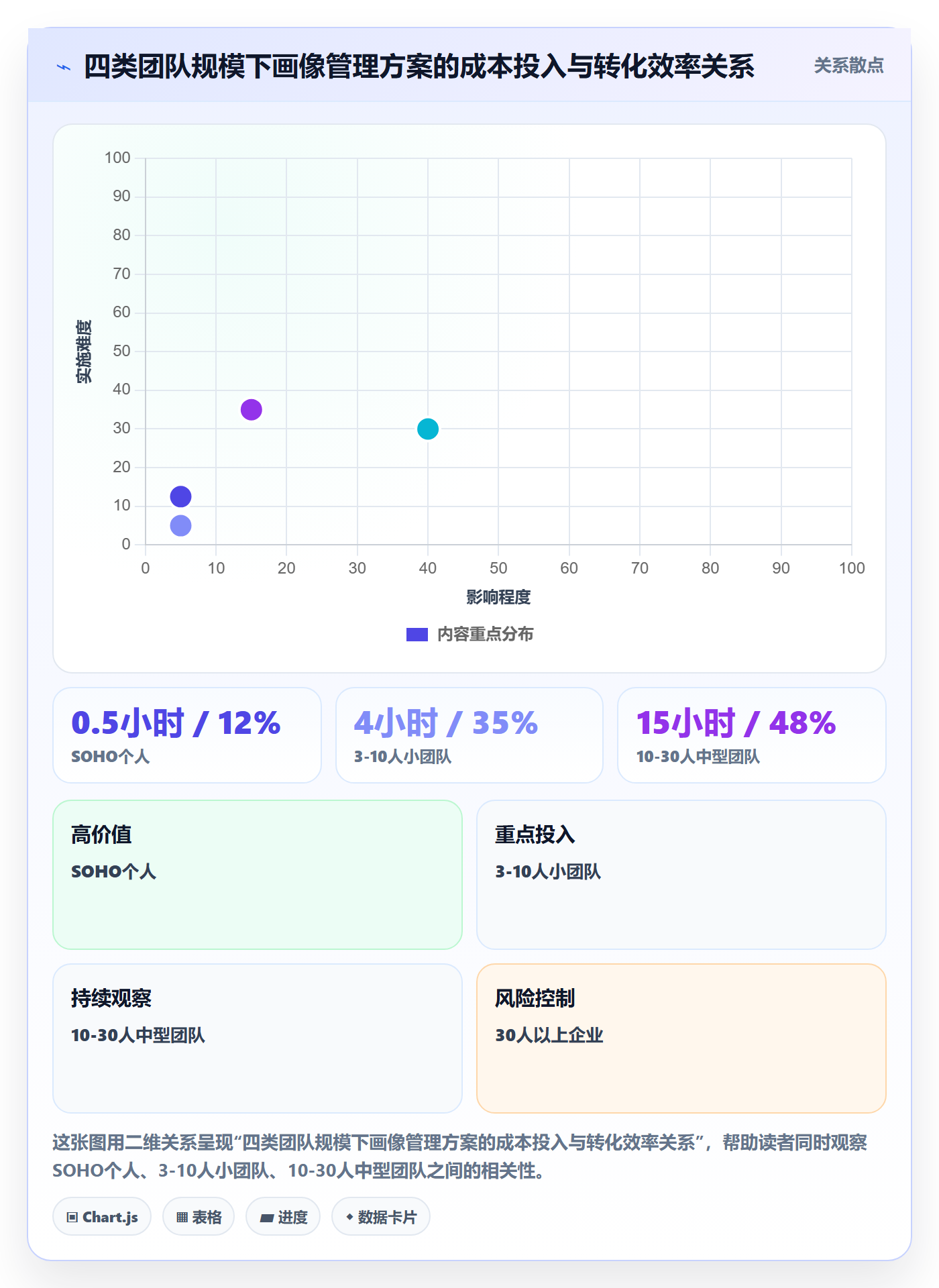Image resolution: width=939 pixels, height=1288 pixels.
Task: Select the cyan scatter point on the chart
Action: pos(428,429)
